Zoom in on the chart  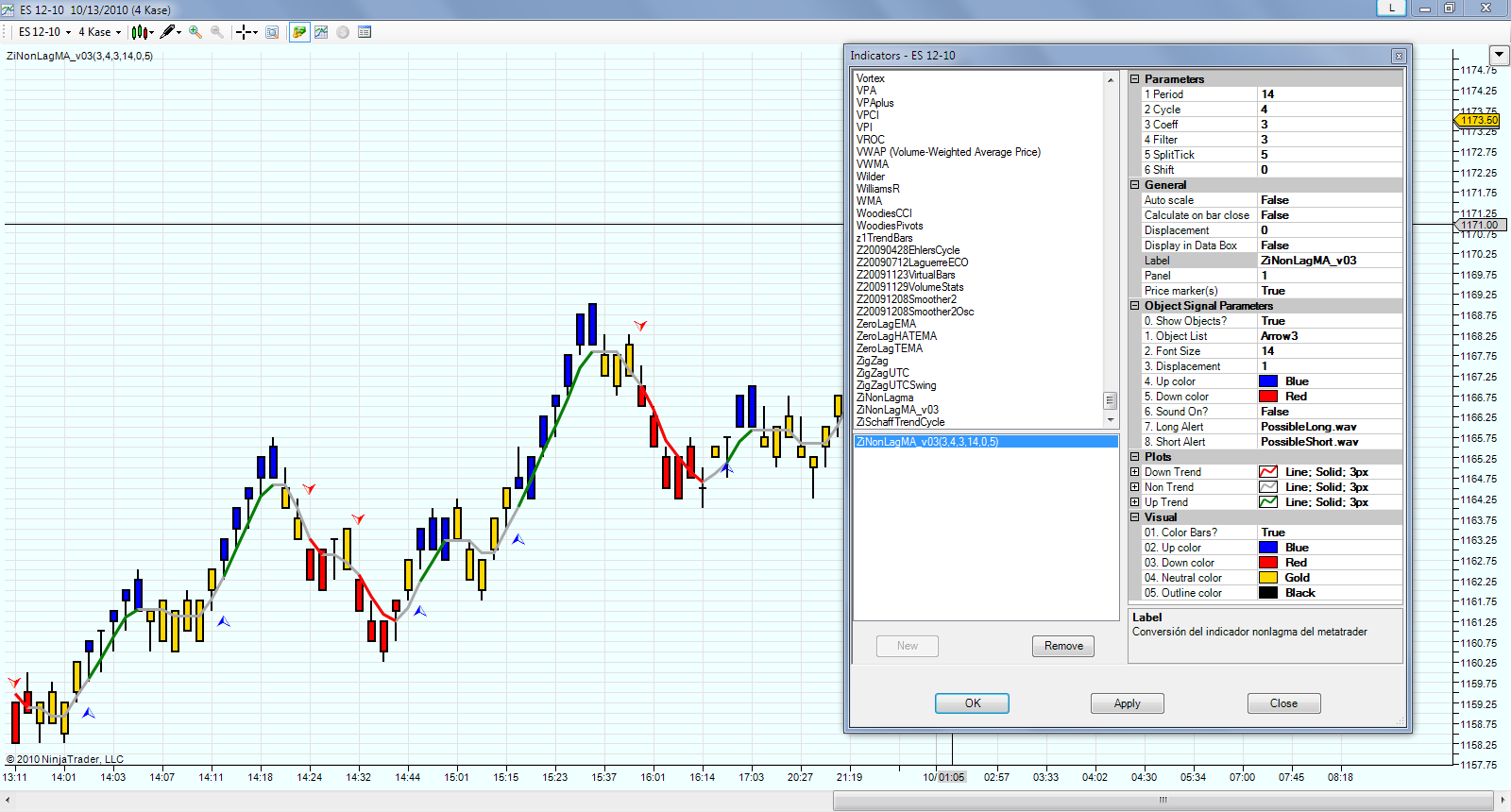pos(195,32)
